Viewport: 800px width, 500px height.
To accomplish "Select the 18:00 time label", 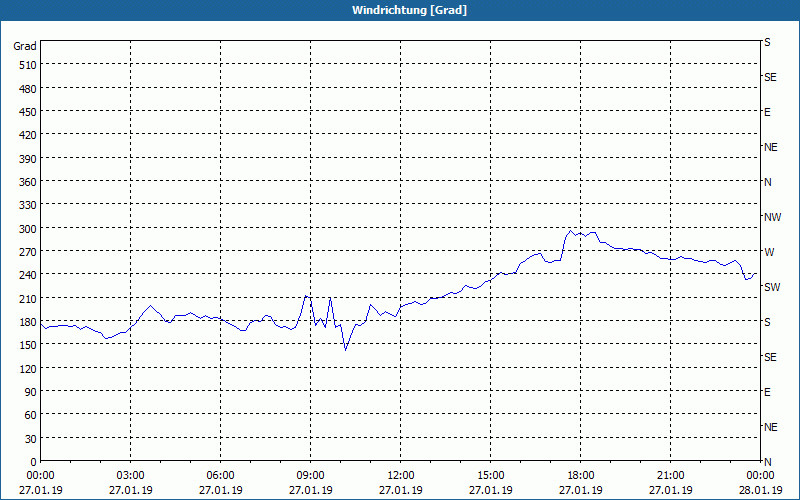I will (x=581, y=476).
